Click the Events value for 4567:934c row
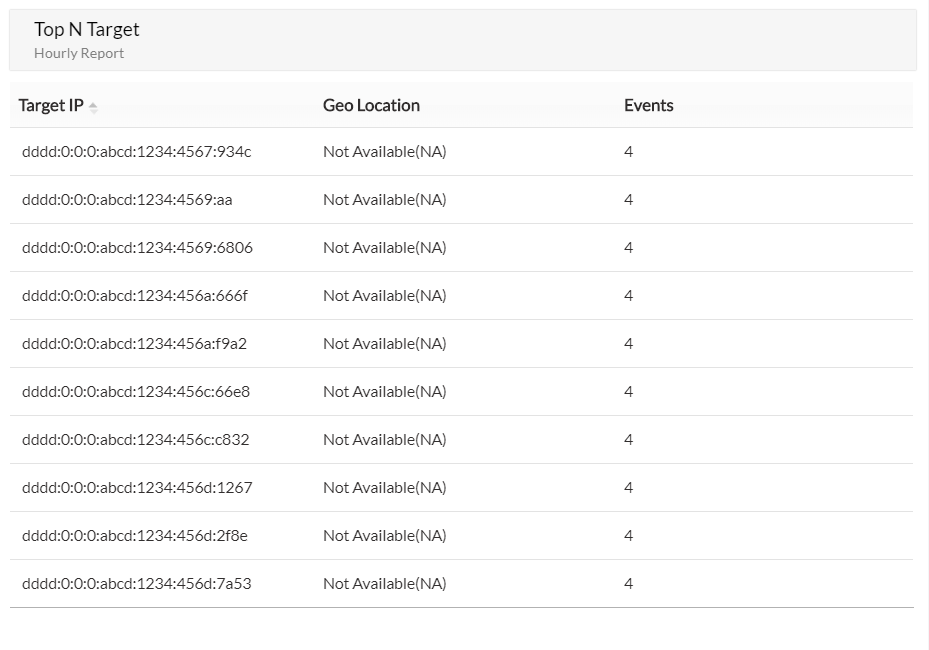The width and height of the screenshot is (929, 650). point(628,152)
